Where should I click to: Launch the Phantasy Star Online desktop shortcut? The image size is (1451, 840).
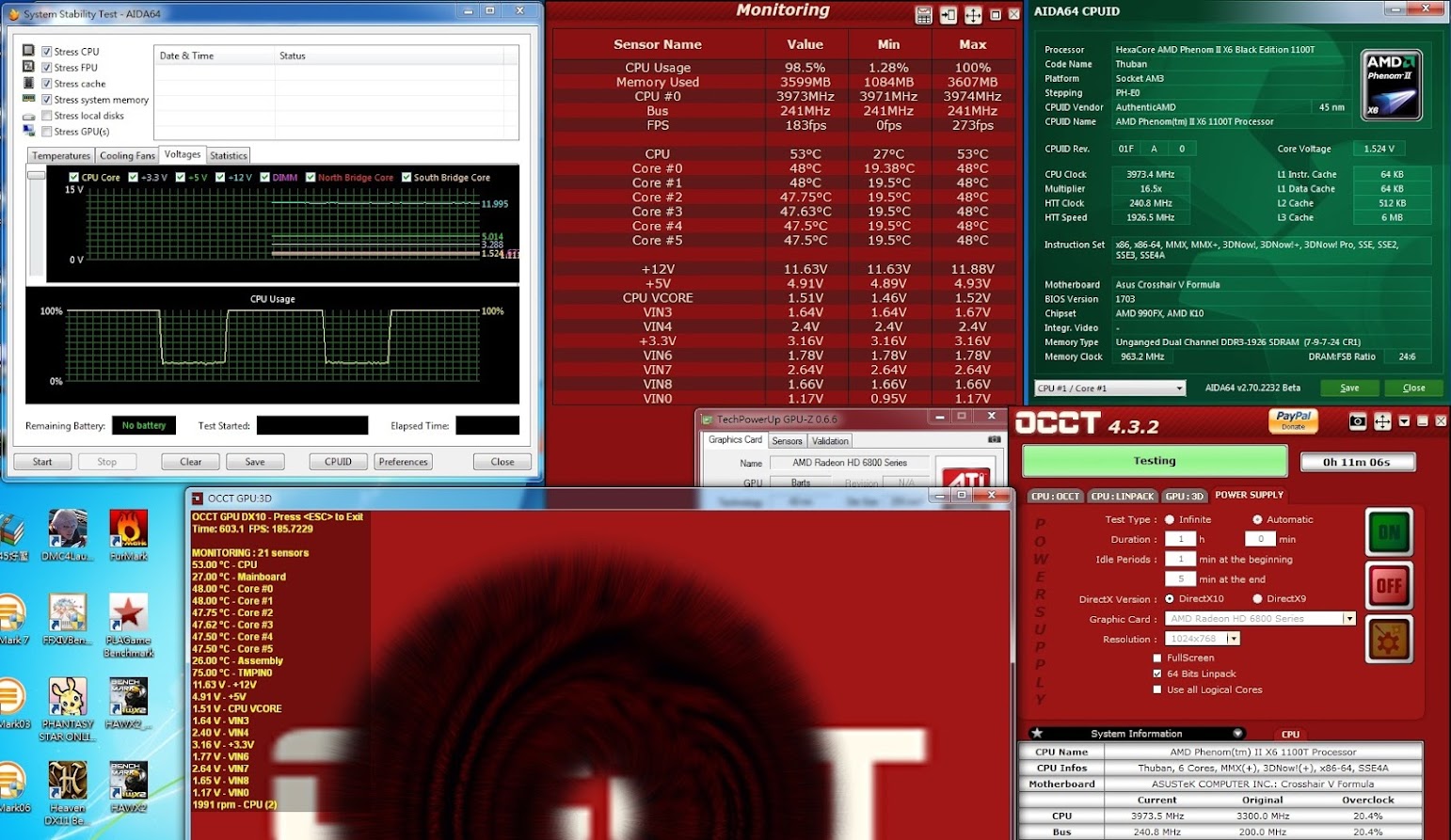point(67,709)
